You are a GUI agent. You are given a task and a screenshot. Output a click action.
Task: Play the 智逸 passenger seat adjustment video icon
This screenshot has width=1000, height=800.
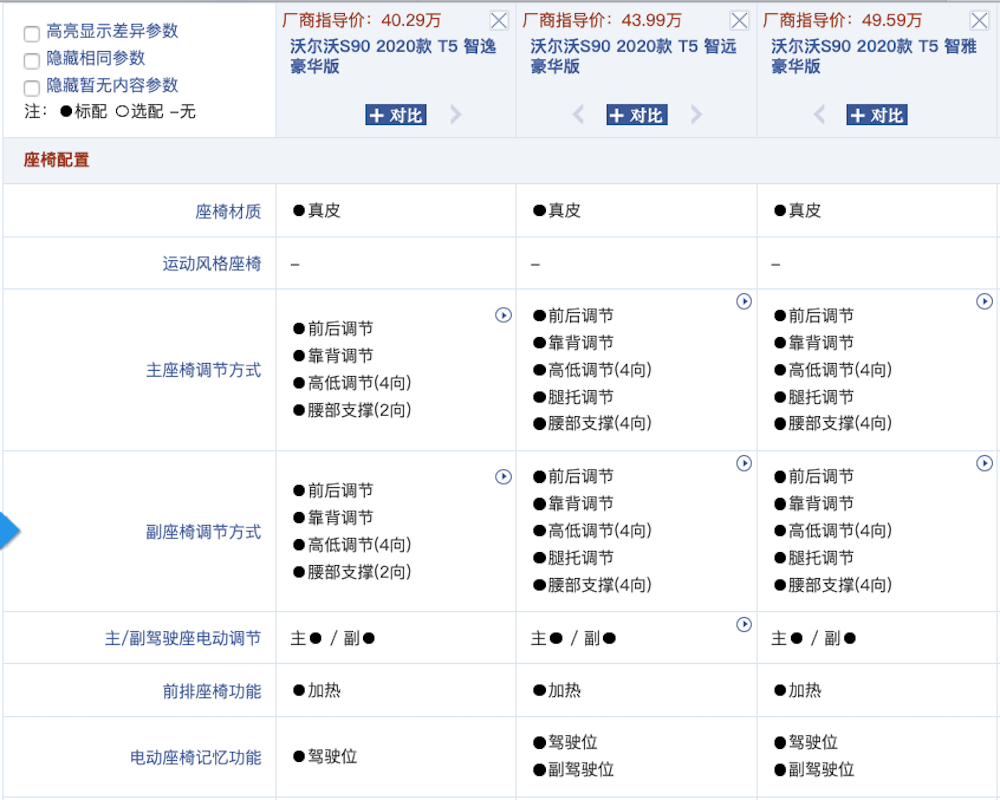tap(503, 476)
